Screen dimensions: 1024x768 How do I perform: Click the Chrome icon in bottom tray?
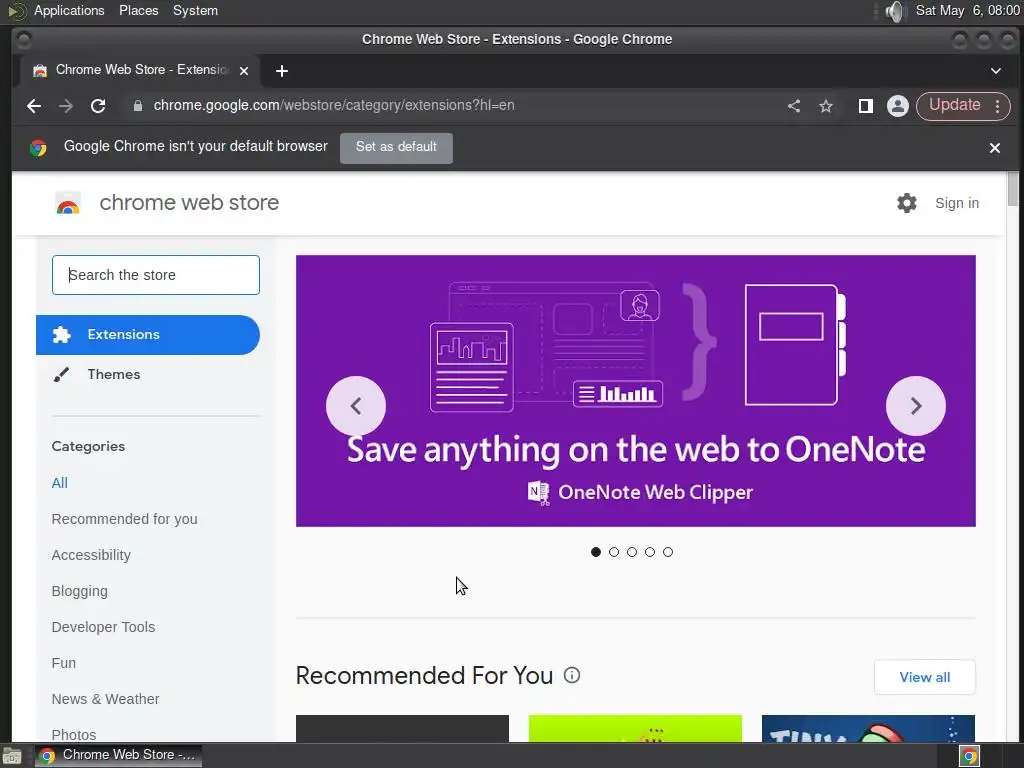(x=969, y=756)
